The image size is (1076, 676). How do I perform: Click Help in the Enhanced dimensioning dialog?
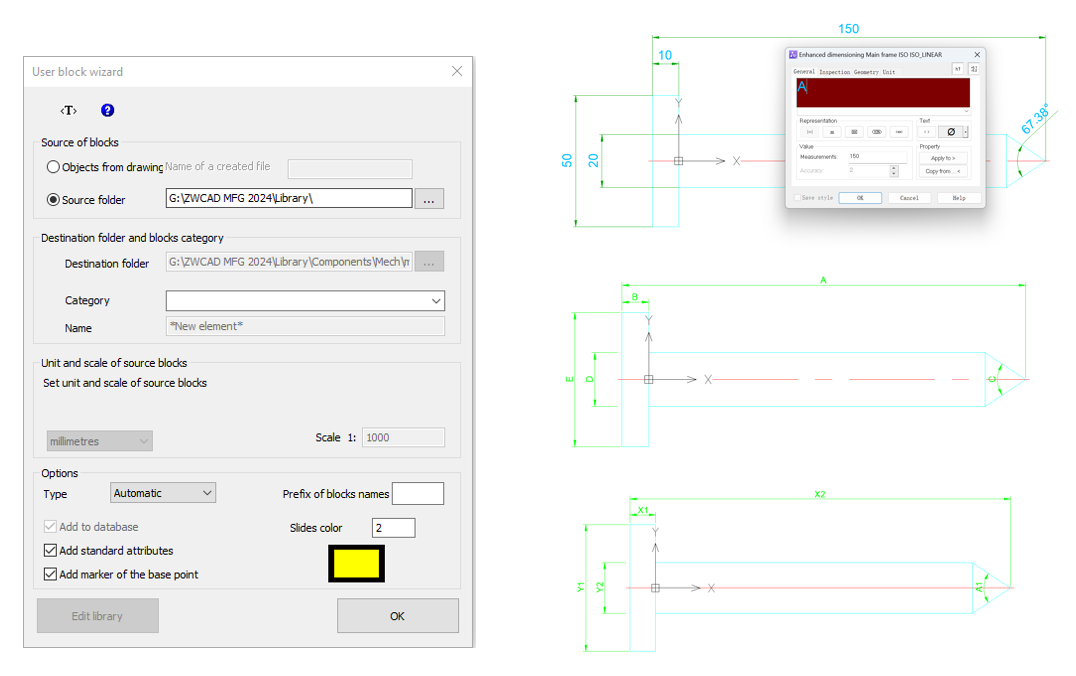[x=959, y=198]
